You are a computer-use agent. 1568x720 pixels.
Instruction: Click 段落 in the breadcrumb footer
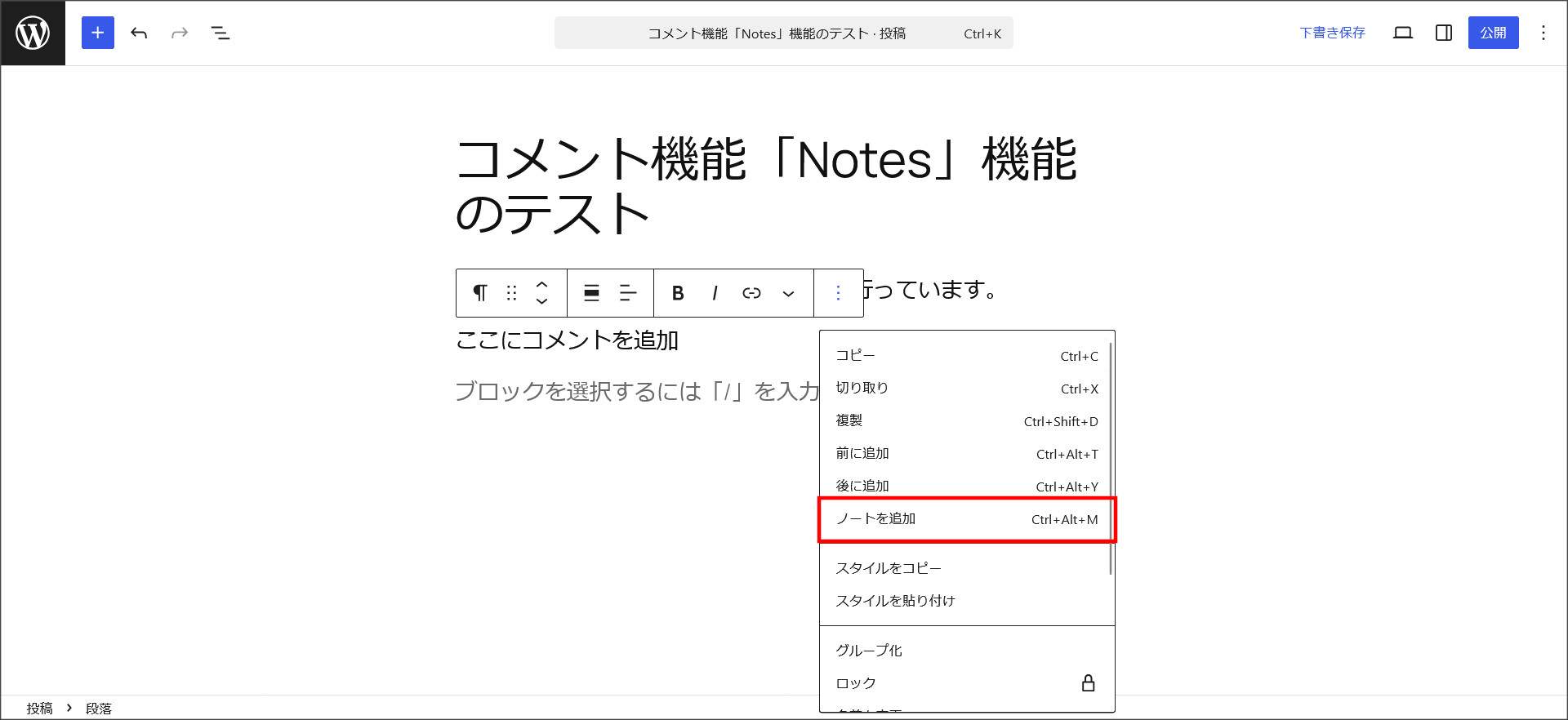pos(99,709)
